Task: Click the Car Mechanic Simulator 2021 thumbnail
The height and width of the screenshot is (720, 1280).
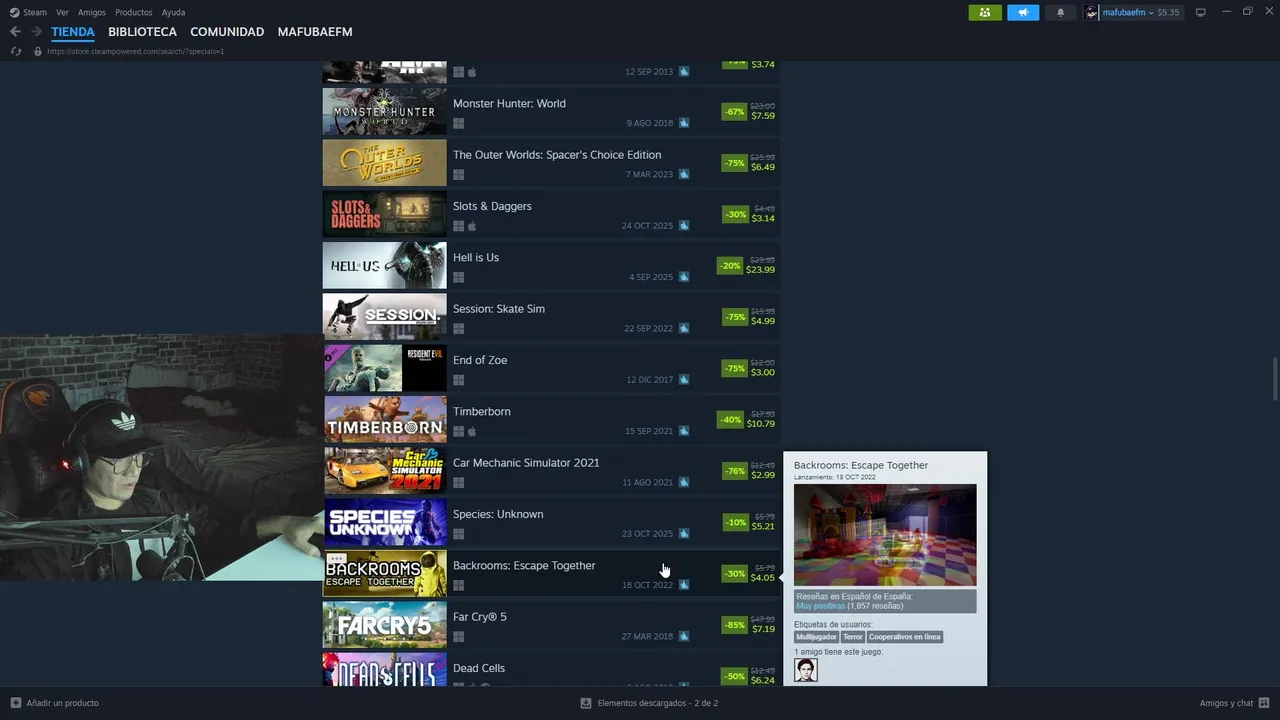Action: (385, 471)
